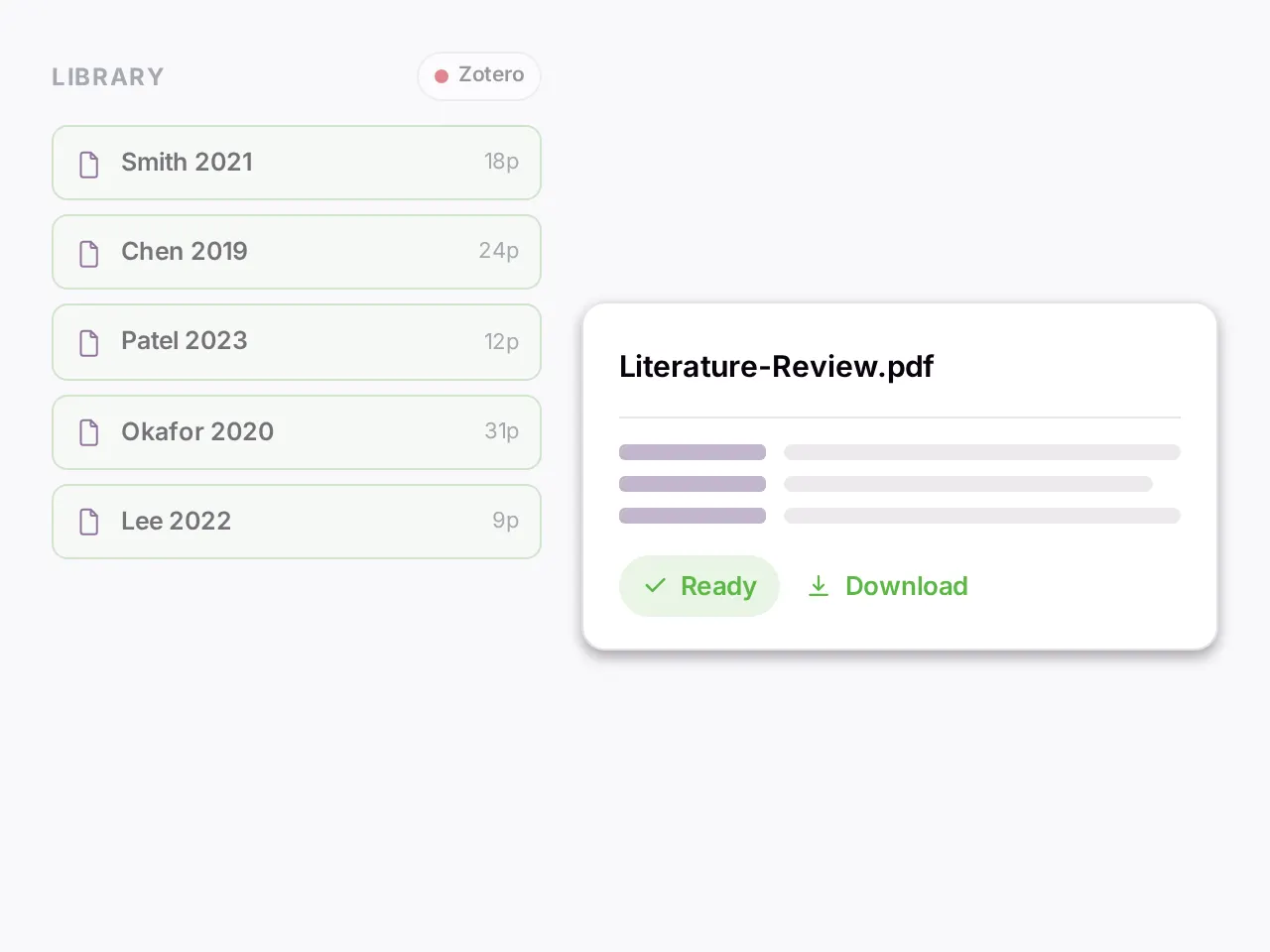Click the document icon beside Patel 2023
1270x952 pixels.
click(x=89, y=343)
